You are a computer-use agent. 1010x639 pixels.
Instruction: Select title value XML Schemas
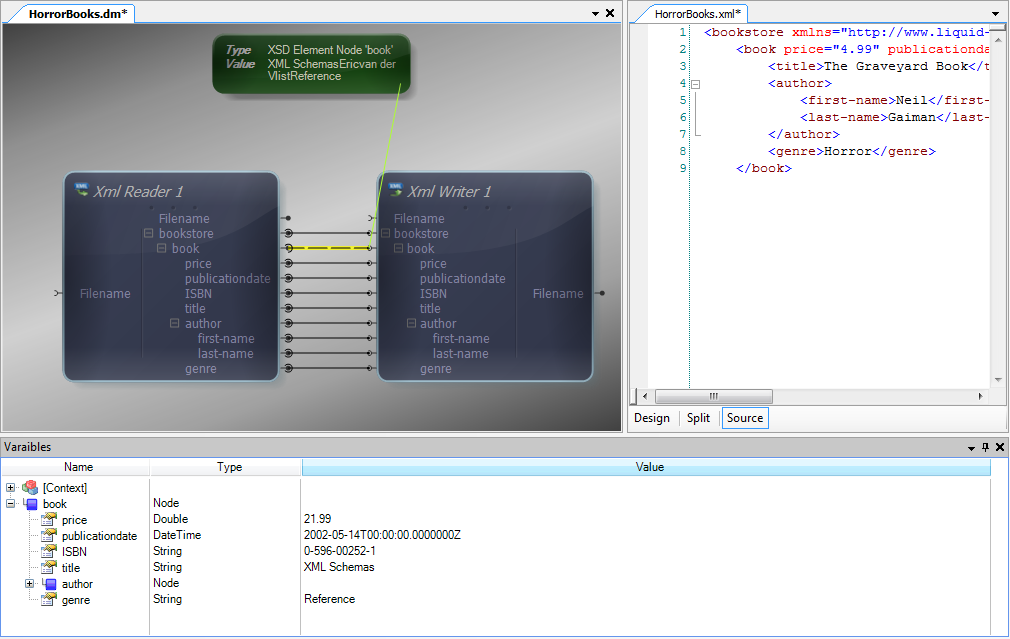coord(339,567)
